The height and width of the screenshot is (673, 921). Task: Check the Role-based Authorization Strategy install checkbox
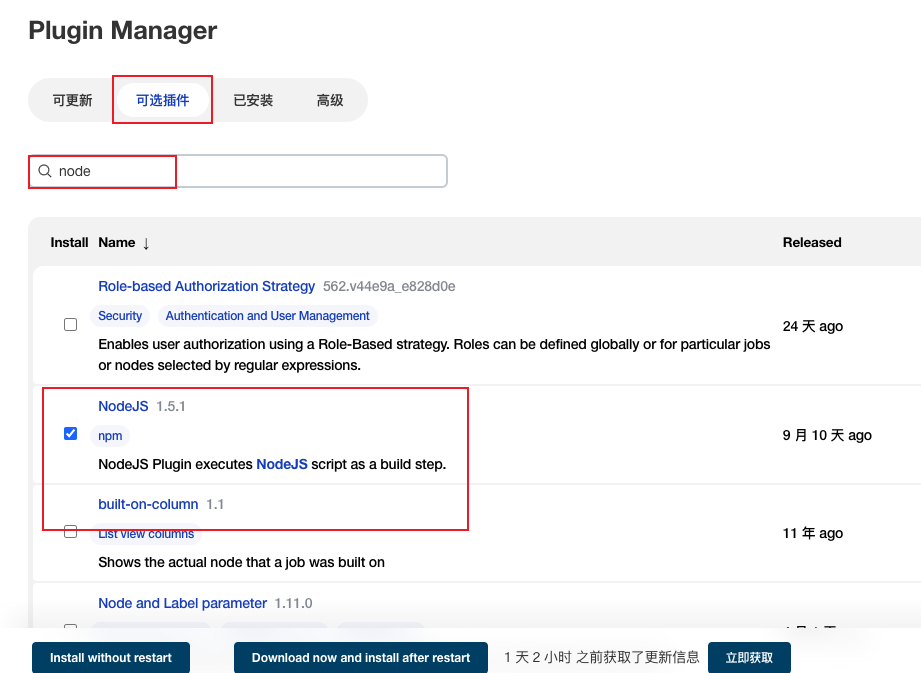(x=70, y=325)
